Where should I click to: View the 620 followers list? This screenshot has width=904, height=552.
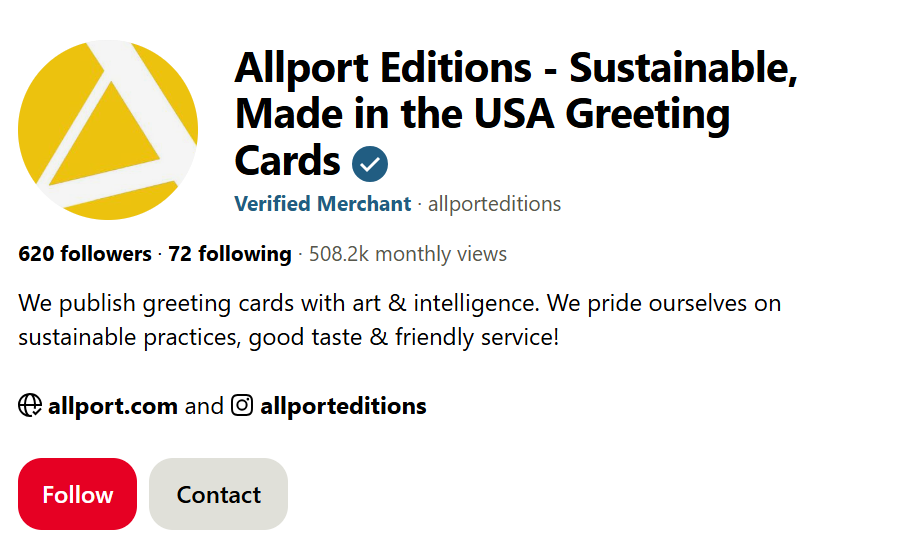[85, 254]
